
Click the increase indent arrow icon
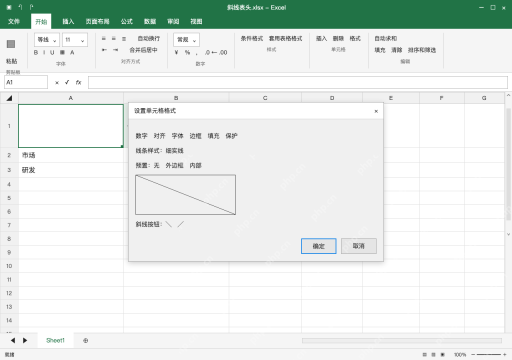[115, 50]
